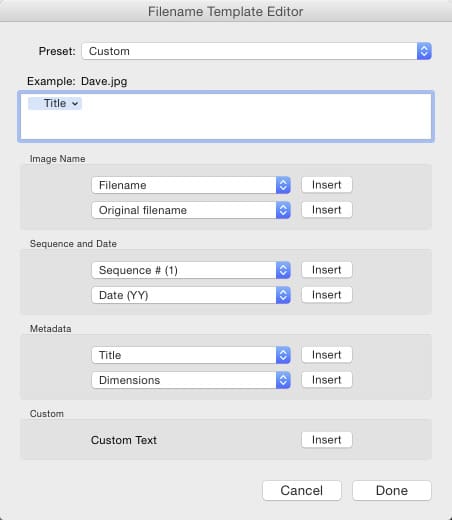This screenshot has width=452, height=520.
Task: Insert the Dimensions token
Action: pyautogui.click(x=327, y=380)
